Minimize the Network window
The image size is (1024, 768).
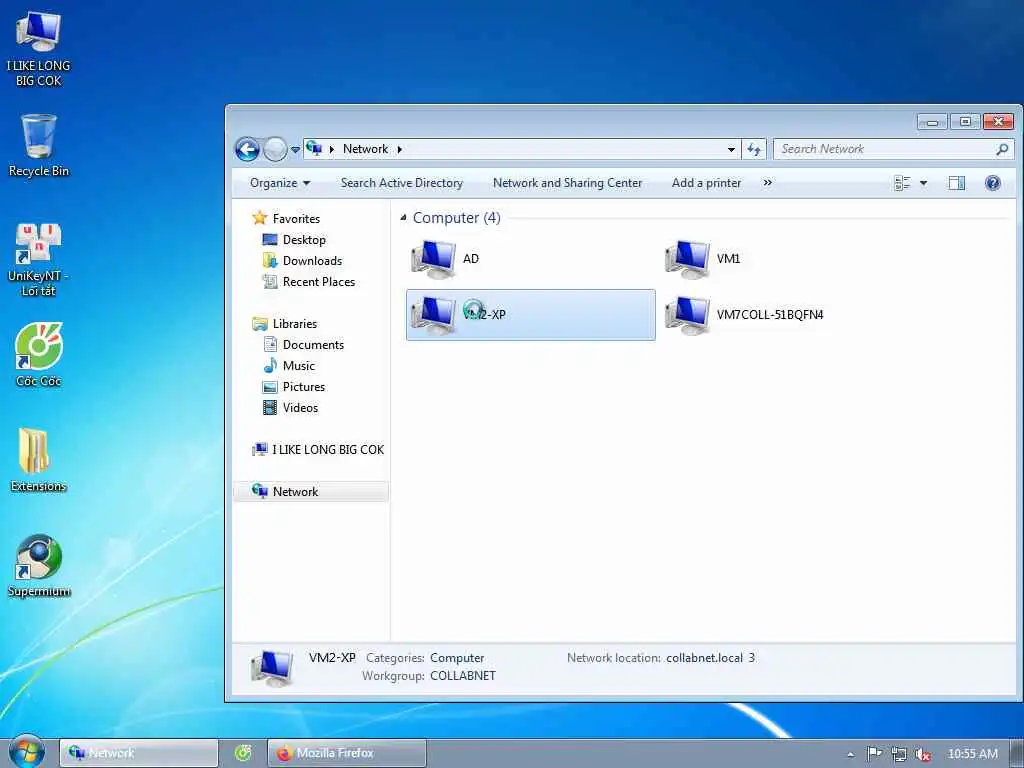pos(932,121)
